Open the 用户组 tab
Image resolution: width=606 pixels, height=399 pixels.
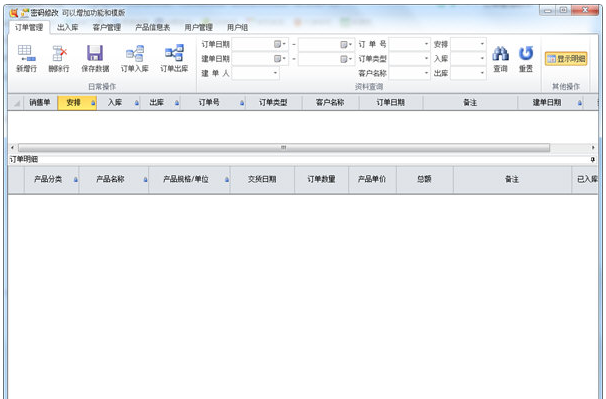(x=237, y=27)
